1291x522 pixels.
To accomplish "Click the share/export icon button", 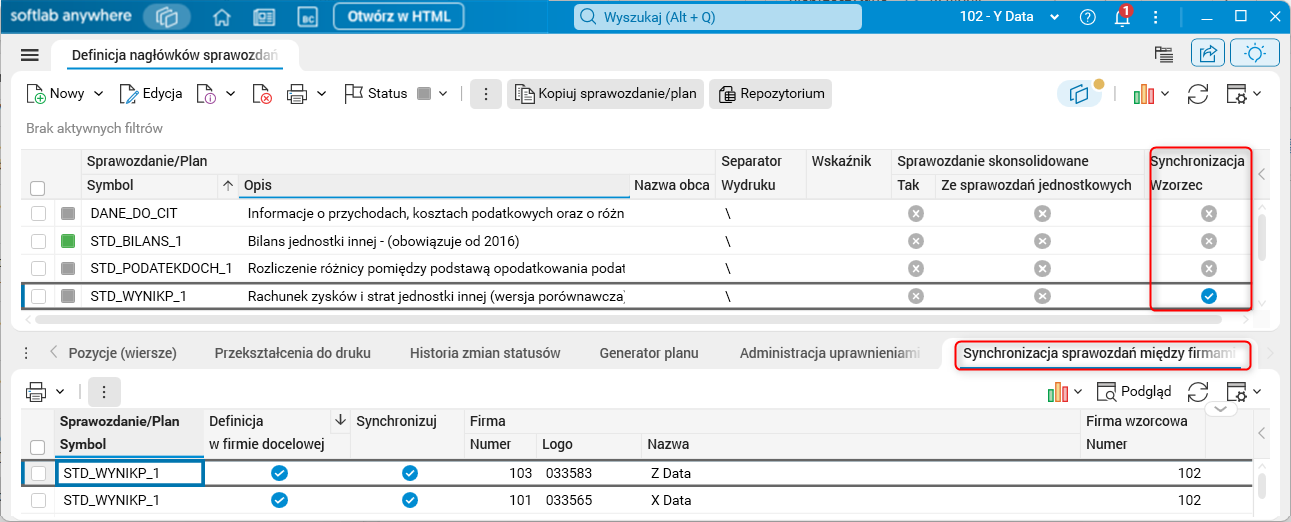I will pos(1207,54).
